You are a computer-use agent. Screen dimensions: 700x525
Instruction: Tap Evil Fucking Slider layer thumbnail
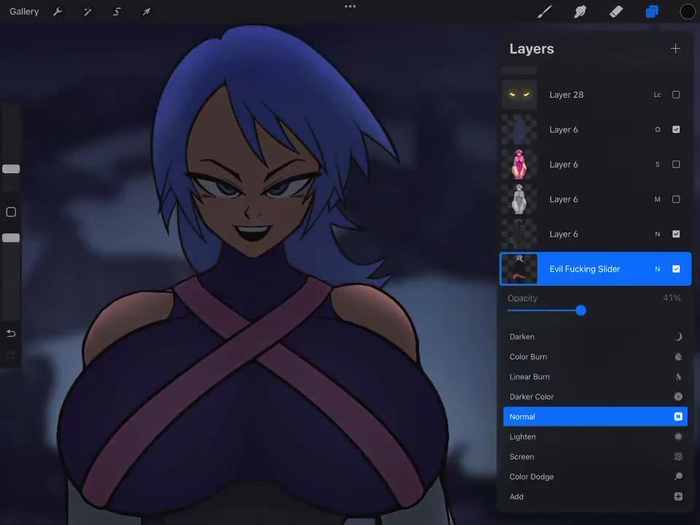click(519, 269)
